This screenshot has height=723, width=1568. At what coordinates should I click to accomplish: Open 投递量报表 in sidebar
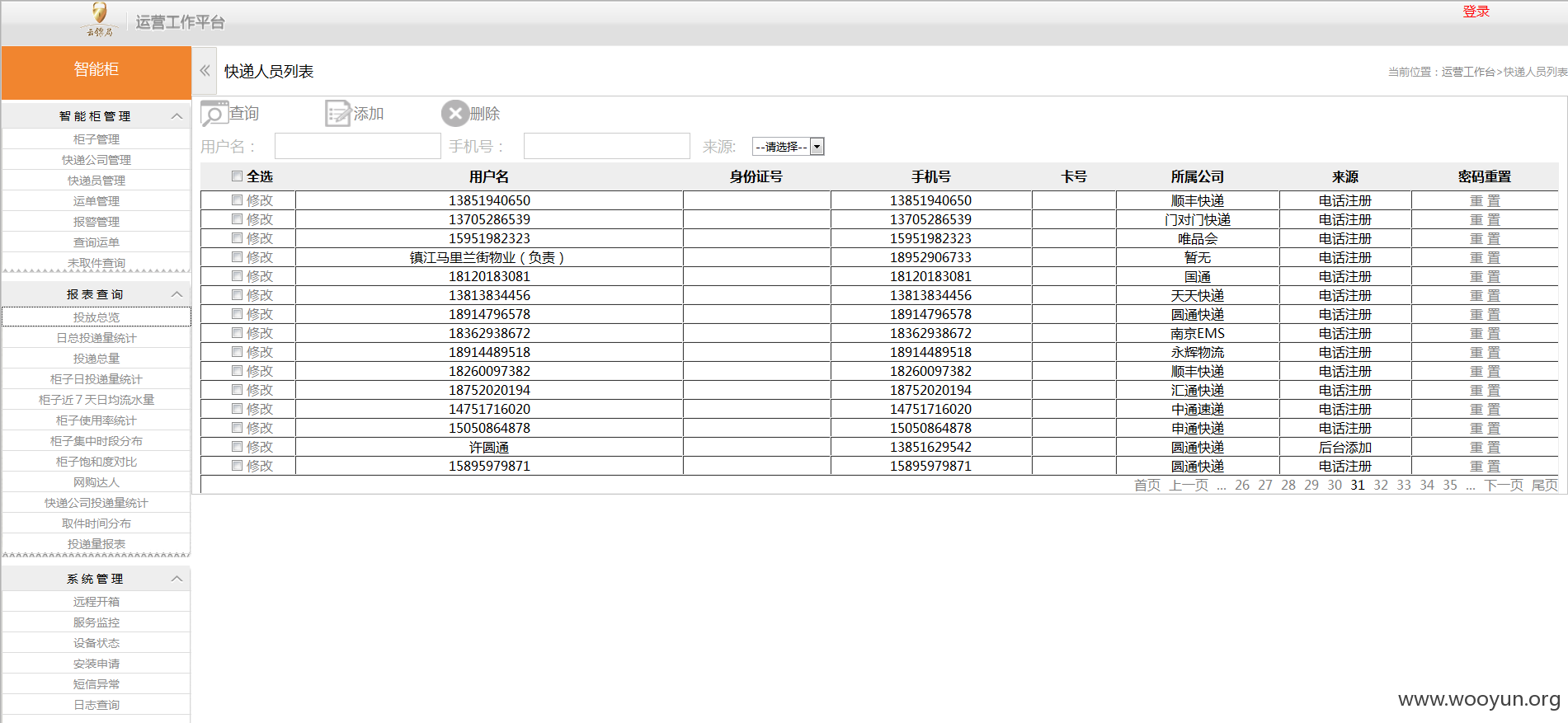click(x=97, y=544)
